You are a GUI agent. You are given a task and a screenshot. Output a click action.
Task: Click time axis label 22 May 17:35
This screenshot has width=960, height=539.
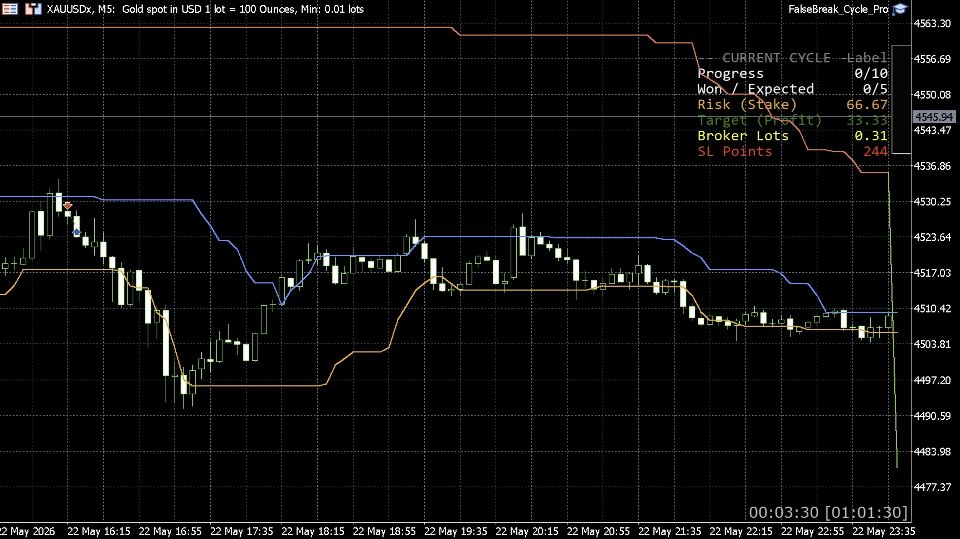(242, 531)
